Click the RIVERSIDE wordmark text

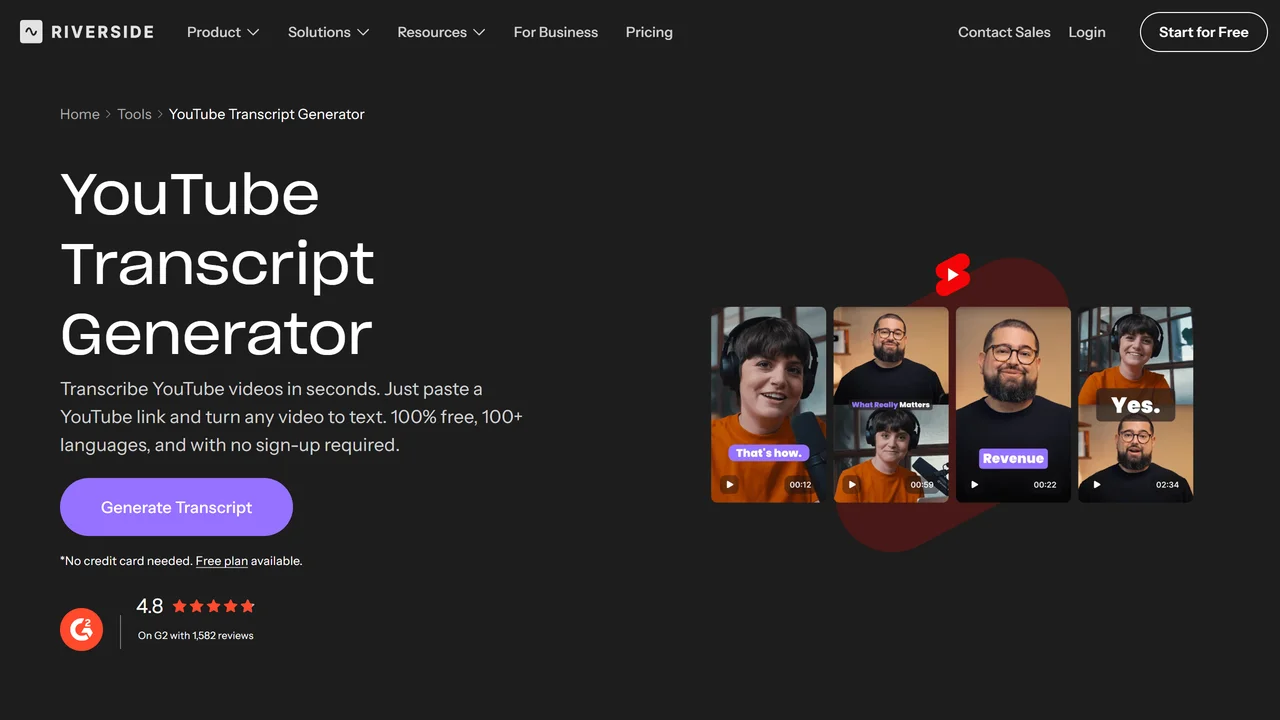tap(103, 32)
